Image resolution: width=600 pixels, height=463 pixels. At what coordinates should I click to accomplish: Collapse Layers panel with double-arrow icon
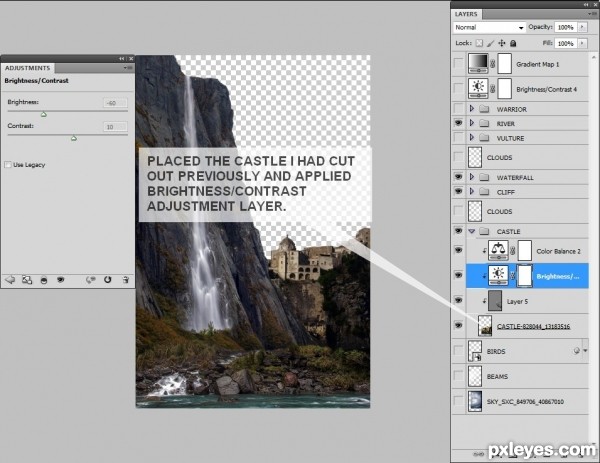click(x=586, y=5)
